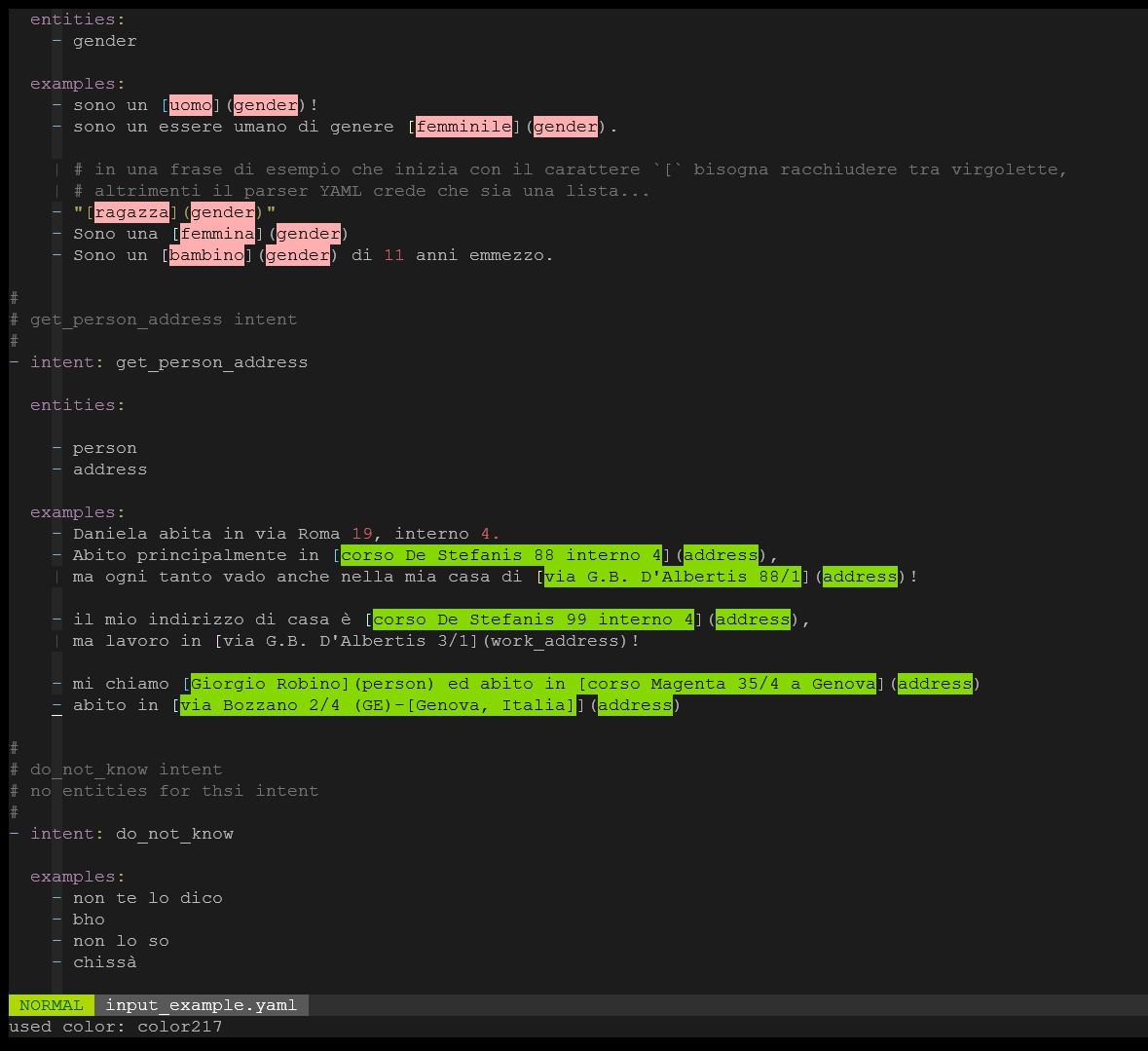Screen dimensions: 1148x1051
Task: Click 'Abito principalmente in' text
Action: point(197,555)
